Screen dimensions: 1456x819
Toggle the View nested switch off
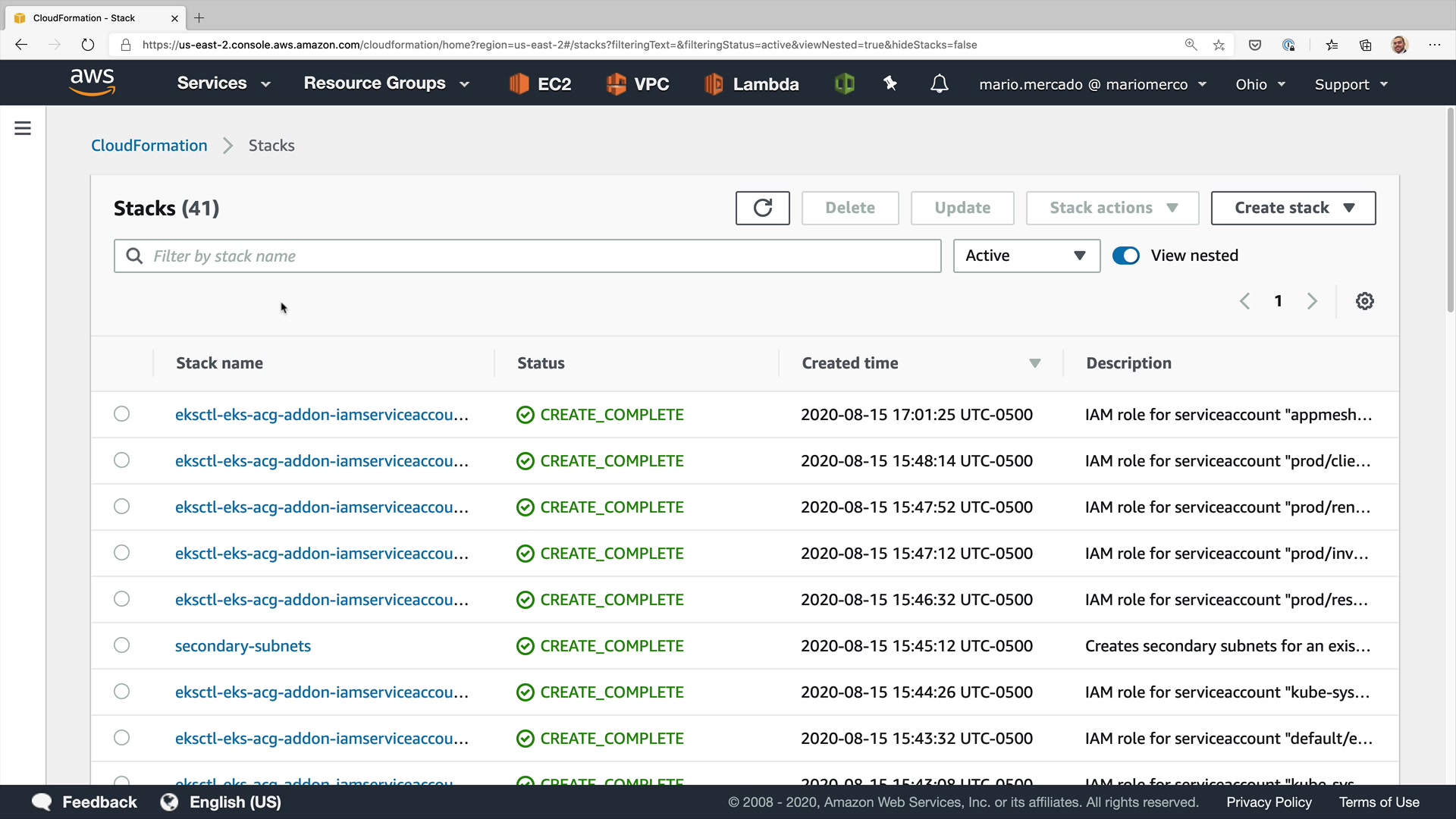(x=1125, y=256)
